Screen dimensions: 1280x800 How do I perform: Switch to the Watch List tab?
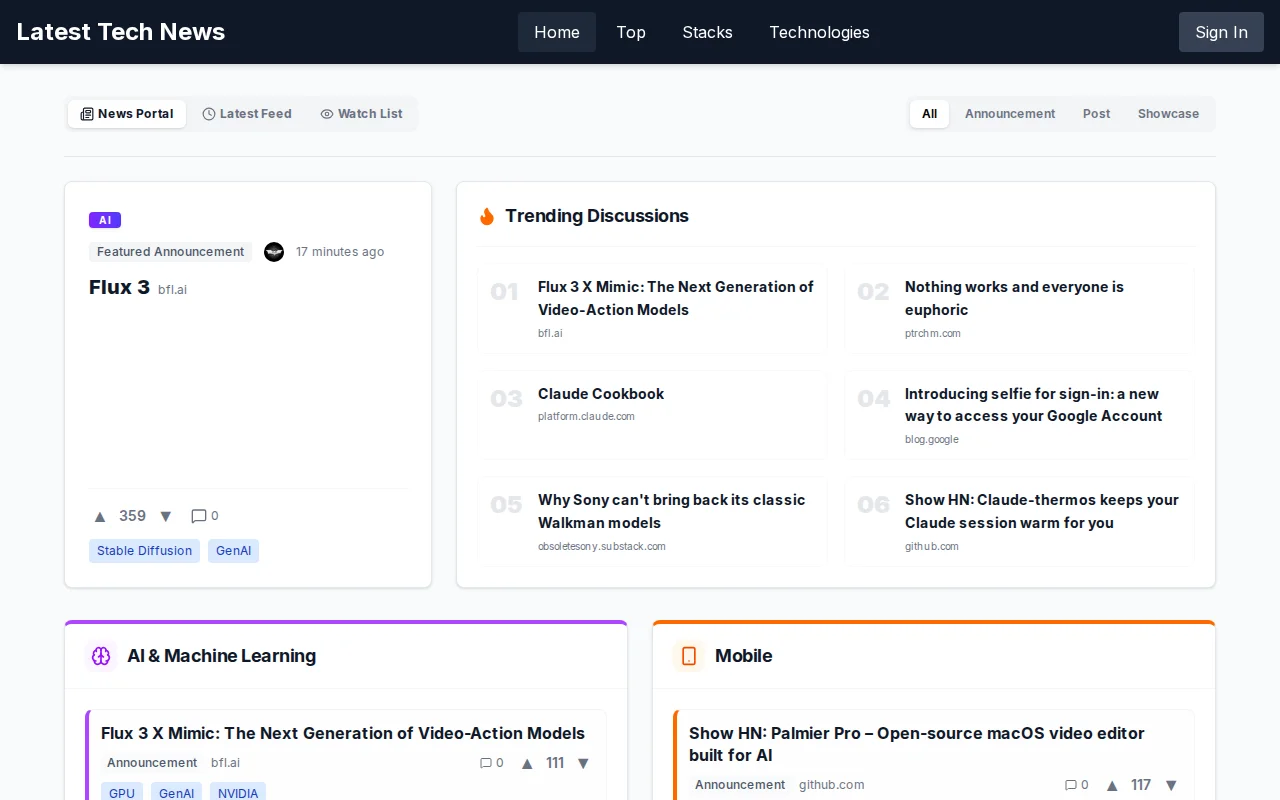pyautogui.click(x=361, y=114)
